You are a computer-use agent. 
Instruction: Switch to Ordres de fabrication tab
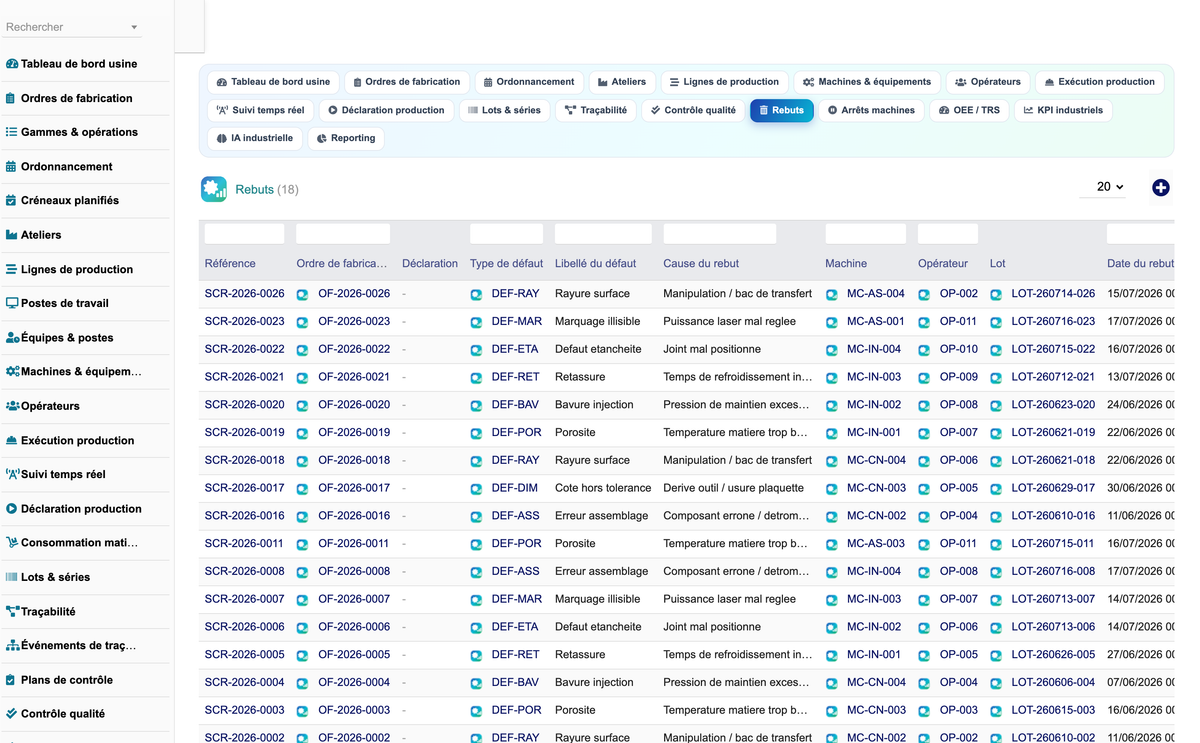[406, 82]
